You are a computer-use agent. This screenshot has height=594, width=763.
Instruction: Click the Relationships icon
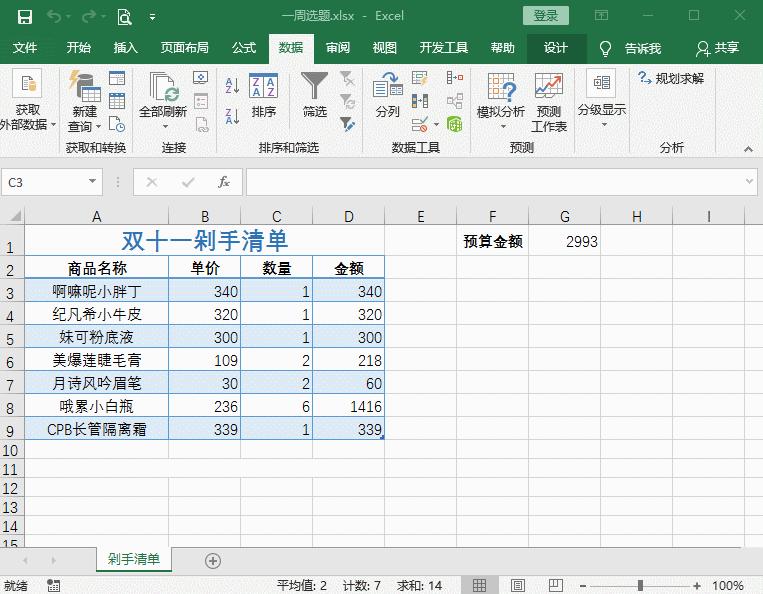click(x=454, y=101)
